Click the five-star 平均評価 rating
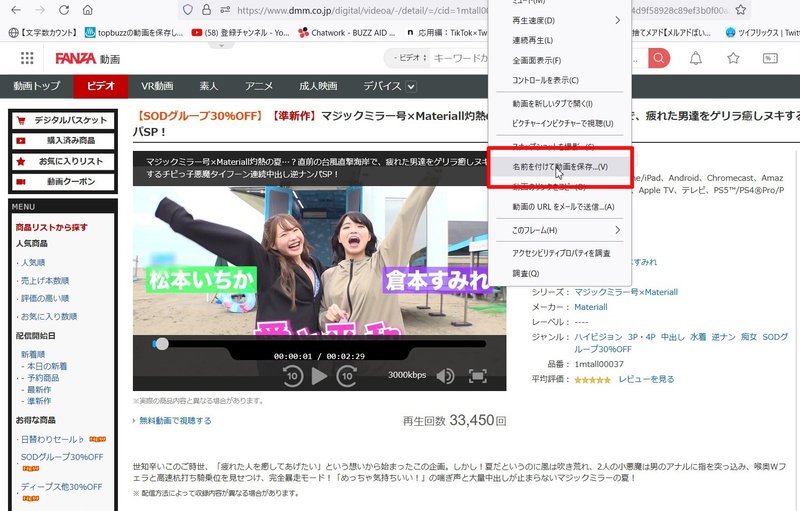The width and height of the screenshot is (800, 511). pyautogui.click(x=592, y=379)
